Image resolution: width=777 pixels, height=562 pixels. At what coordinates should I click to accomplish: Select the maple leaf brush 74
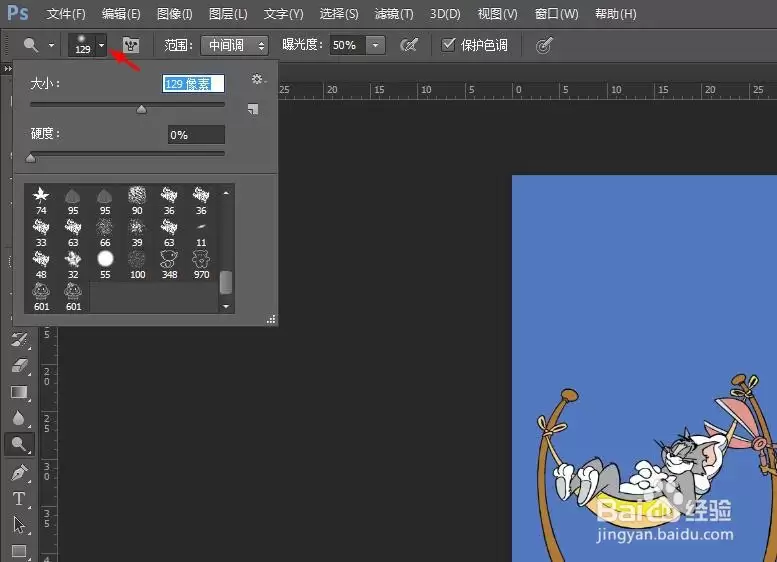pyautogui.click(x=41, y=201)
